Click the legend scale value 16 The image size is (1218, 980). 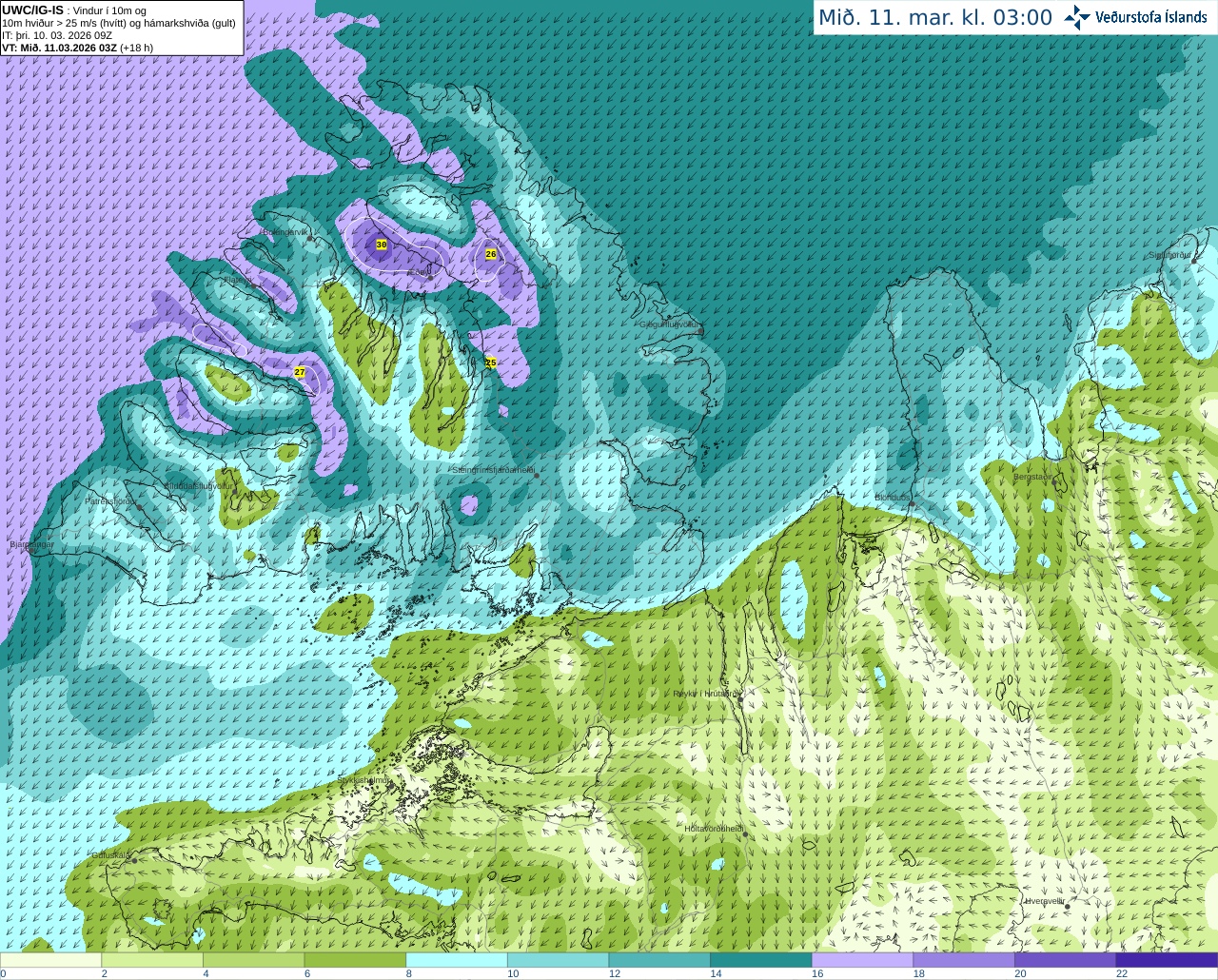(x=817, y=973)
